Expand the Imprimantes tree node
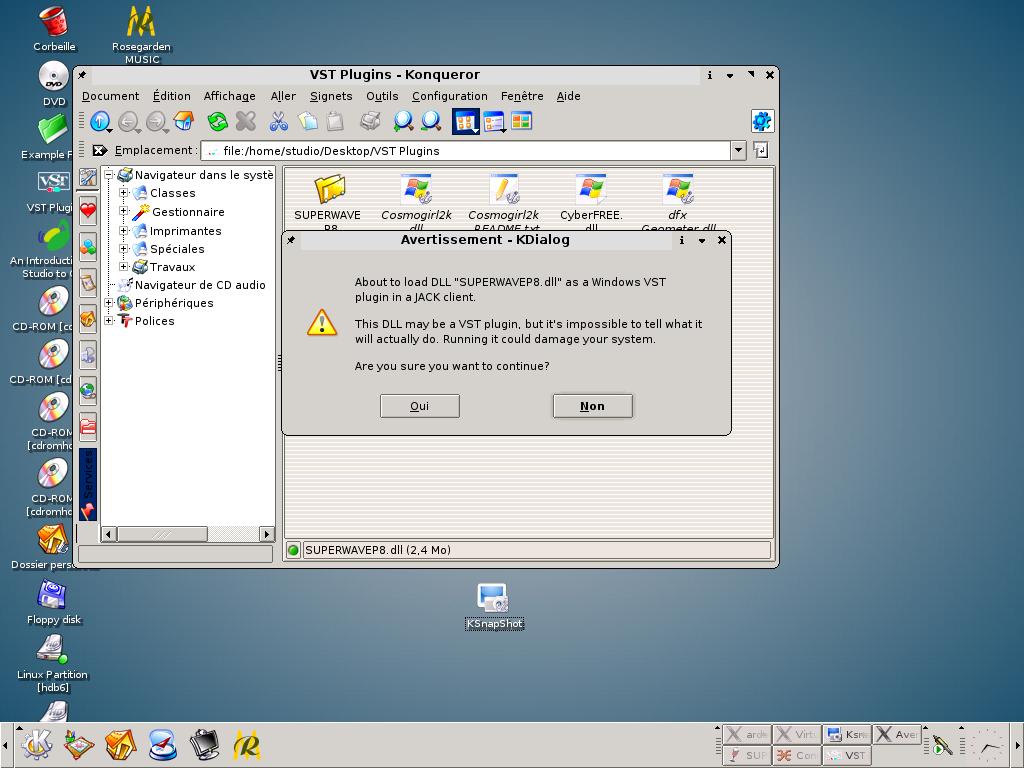The width and height of the screenshot is (1024, 768). [124, 231]
